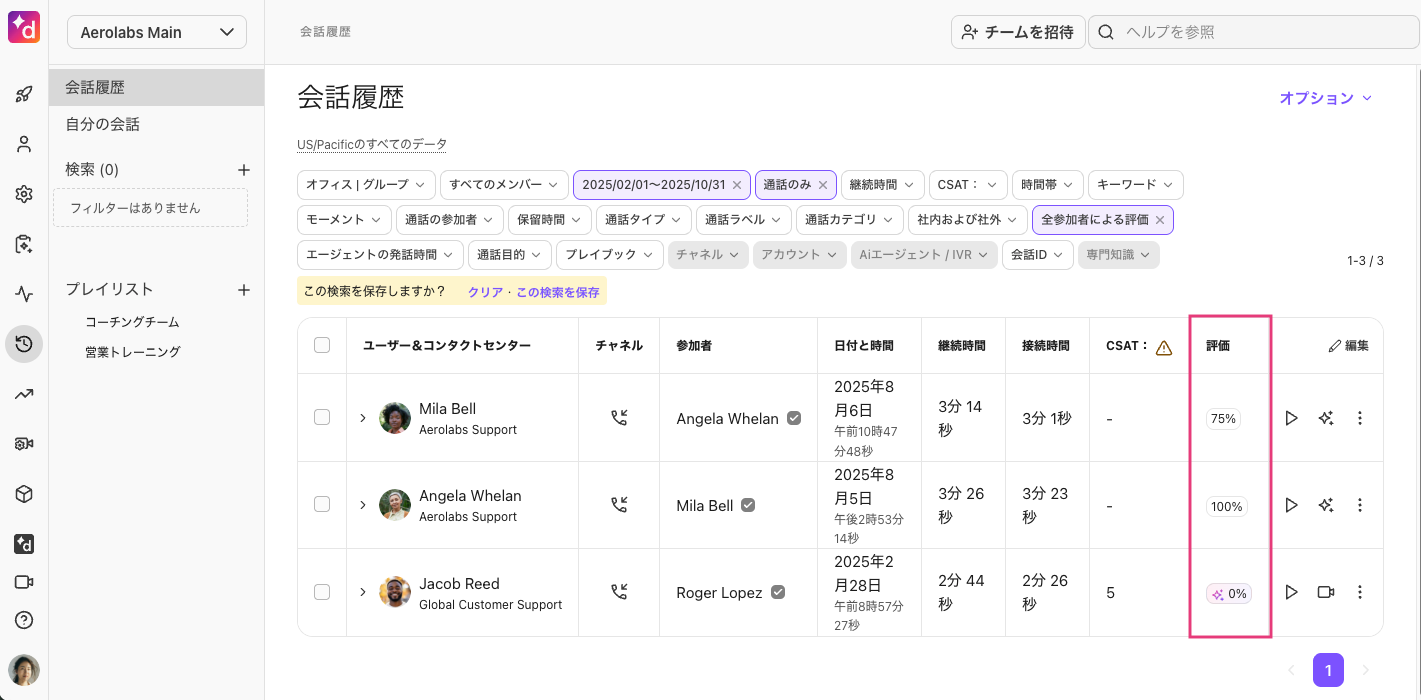Viewport: 1421px width, 700px height.
Task: Open the 営業トレーニング playlist
Action: [x=133, y=352]
